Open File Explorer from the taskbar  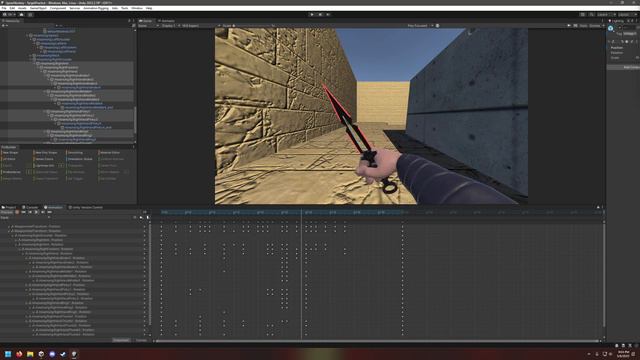[30, 354]
